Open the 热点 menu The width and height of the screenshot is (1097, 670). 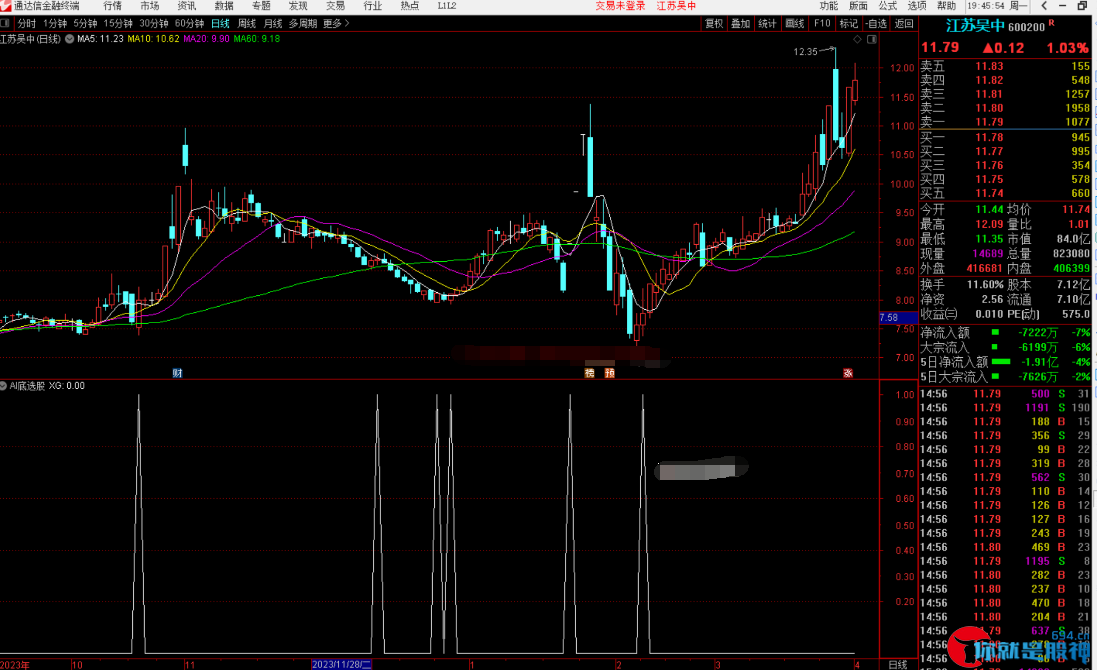pyautogui.click(x=410, y=6)
